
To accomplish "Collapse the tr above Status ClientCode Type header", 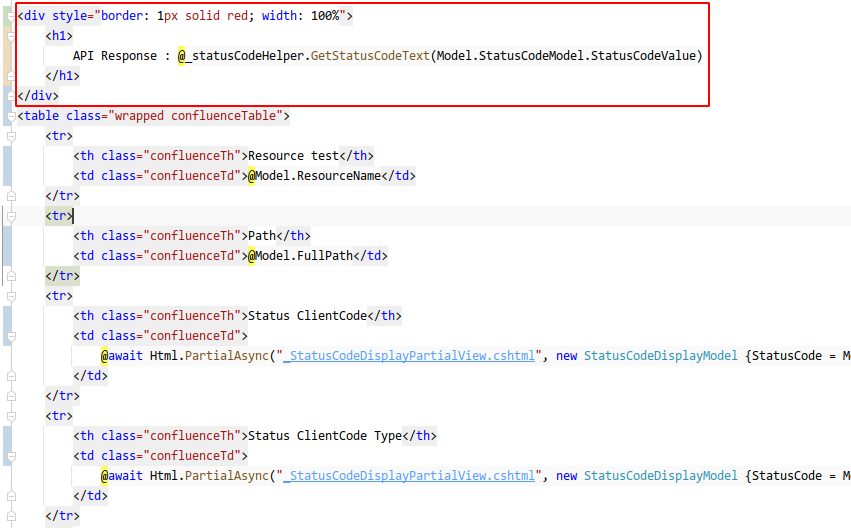I will (x=11, y=416).
